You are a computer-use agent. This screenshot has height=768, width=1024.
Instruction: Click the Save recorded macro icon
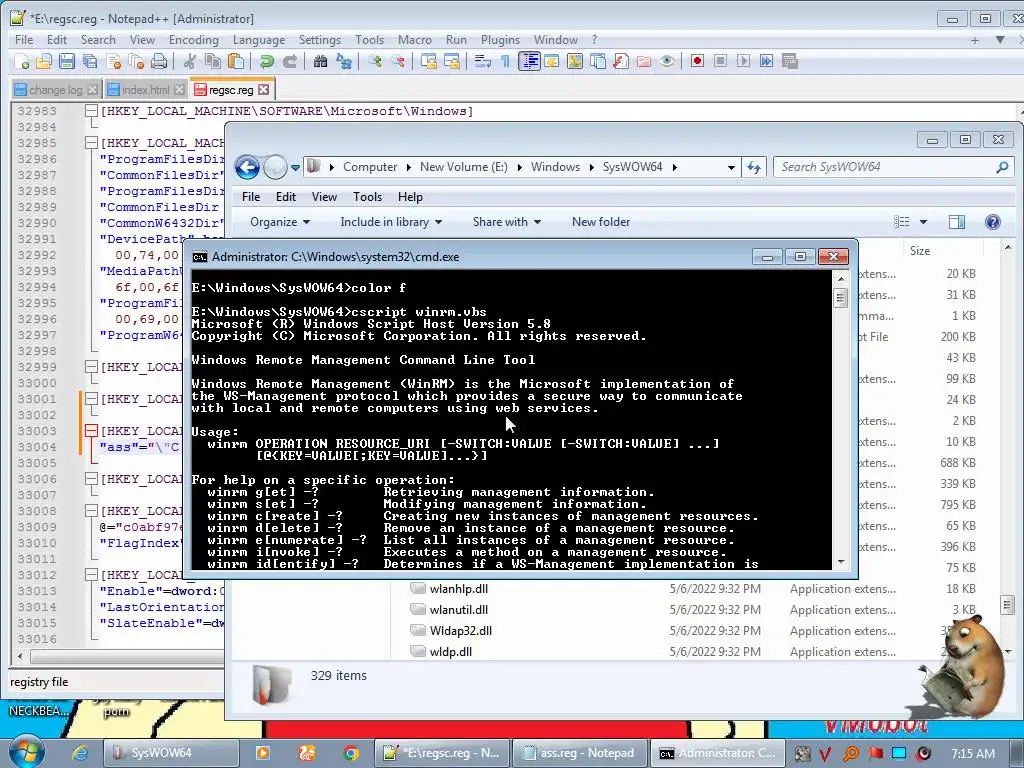pyautogui.click(x=790, y=61)
